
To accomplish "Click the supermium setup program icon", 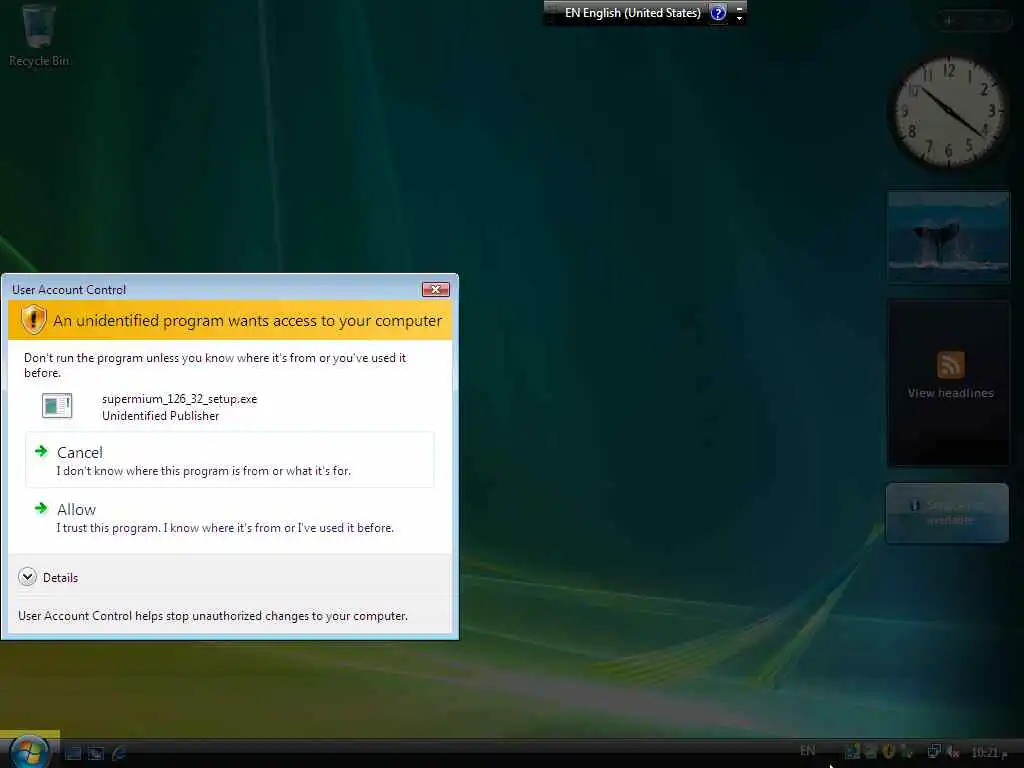I will 57,406.
